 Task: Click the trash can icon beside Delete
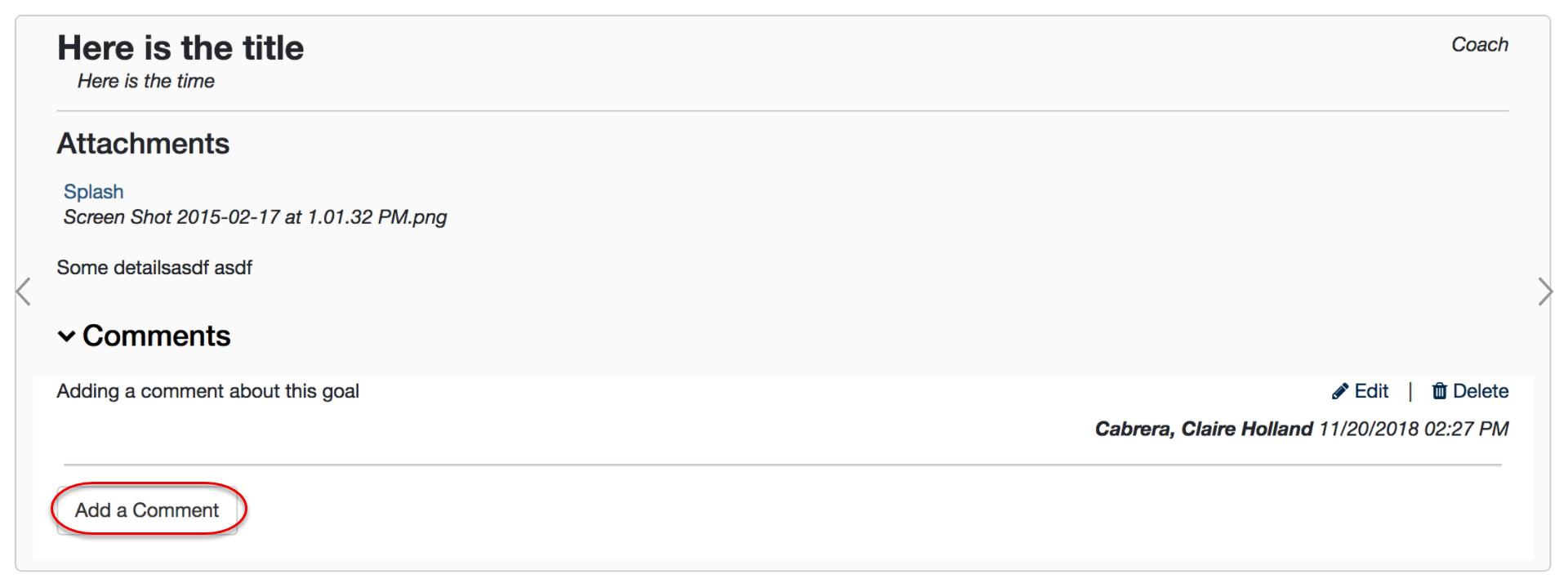(1439, 392)
